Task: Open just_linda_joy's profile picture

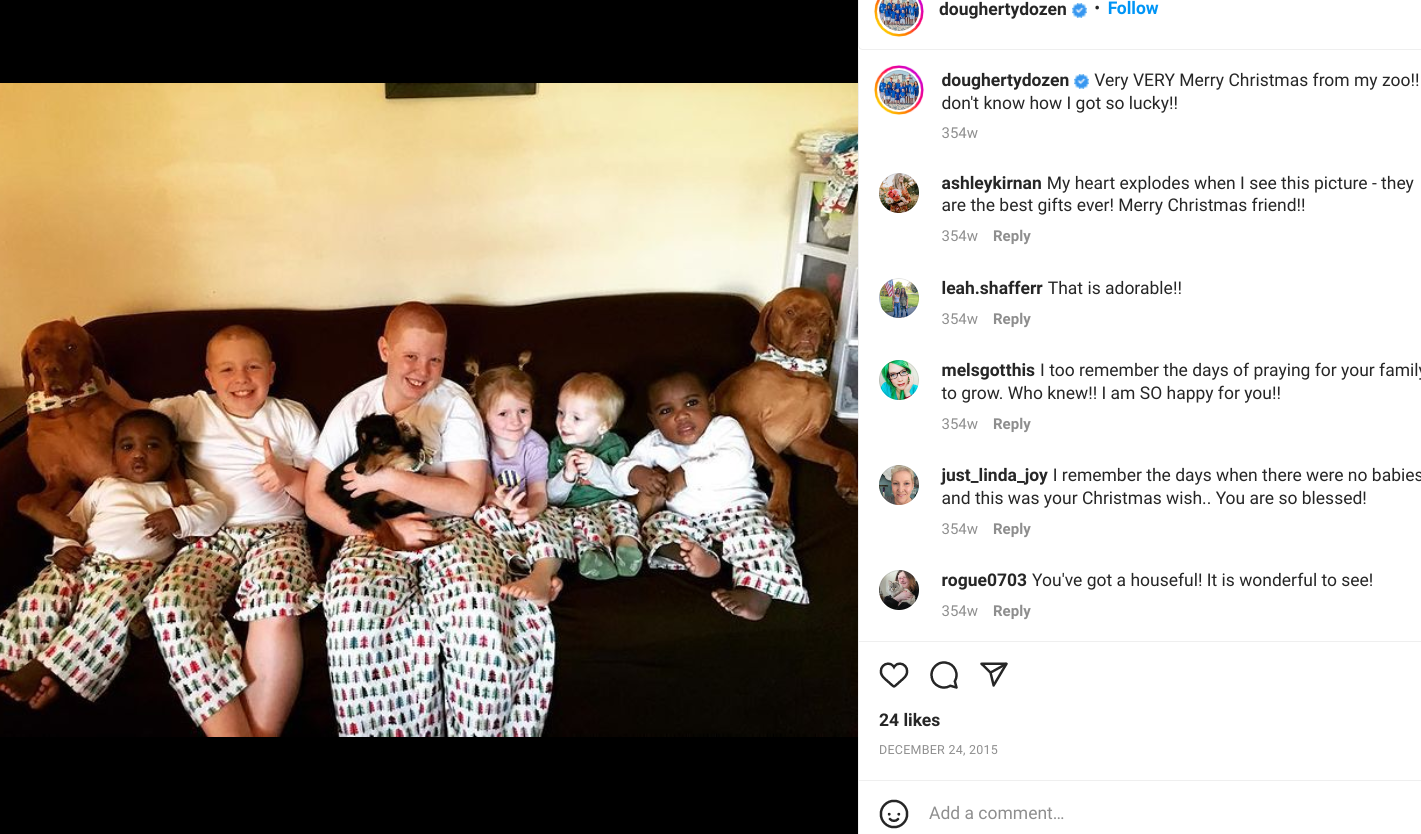Action: pyautogui.click(x=899, y=485)
